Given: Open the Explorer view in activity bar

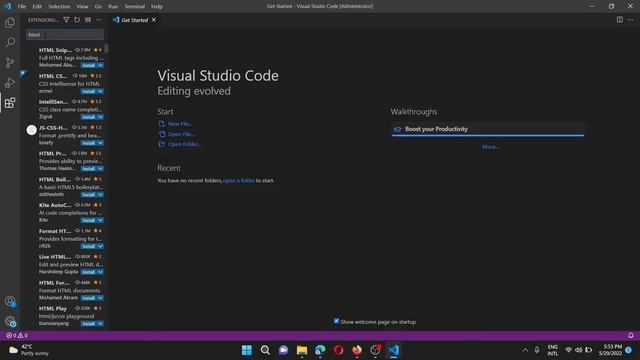Looking at the screenshot, I should (10, 22).
